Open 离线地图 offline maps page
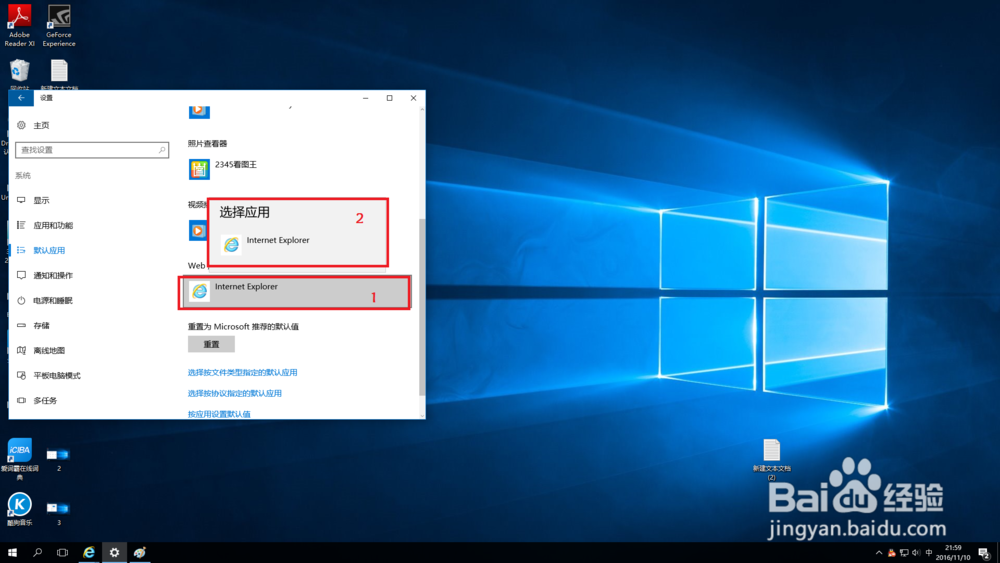1000x563 pixels. point(41,351)
